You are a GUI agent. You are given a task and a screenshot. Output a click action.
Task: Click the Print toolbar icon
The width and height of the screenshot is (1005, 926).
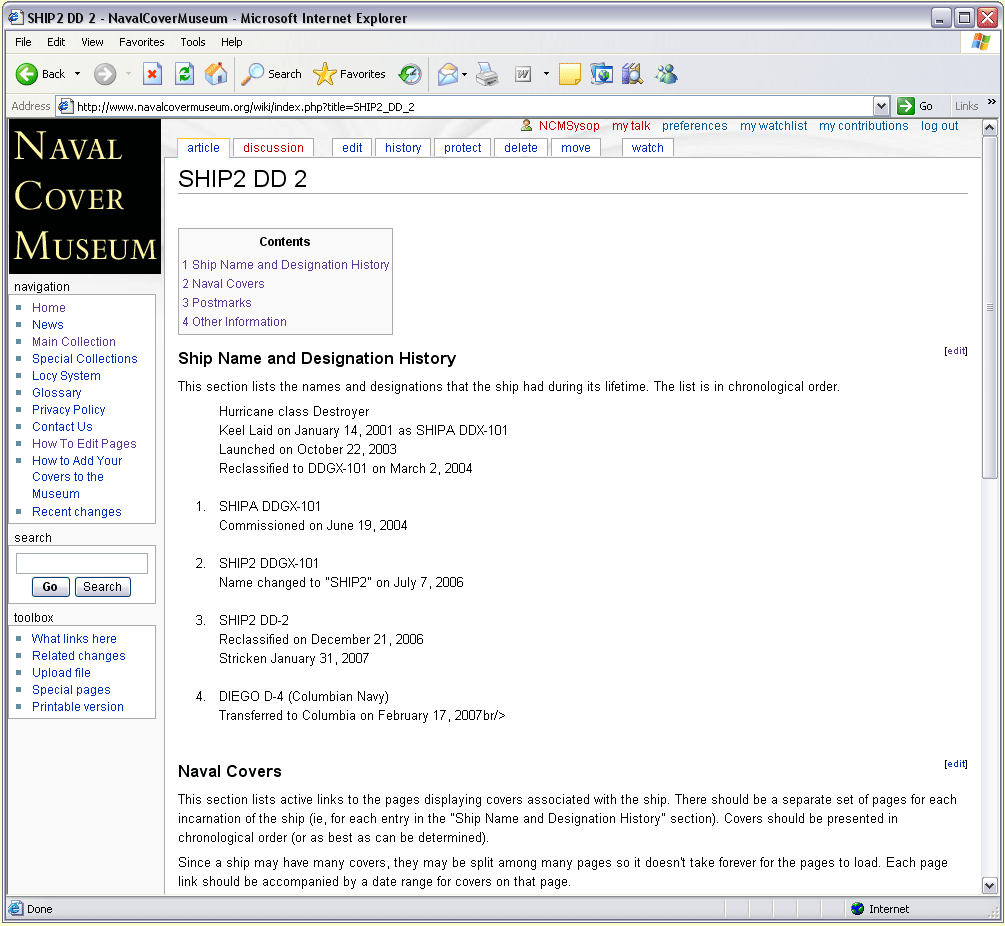[487, 74]
